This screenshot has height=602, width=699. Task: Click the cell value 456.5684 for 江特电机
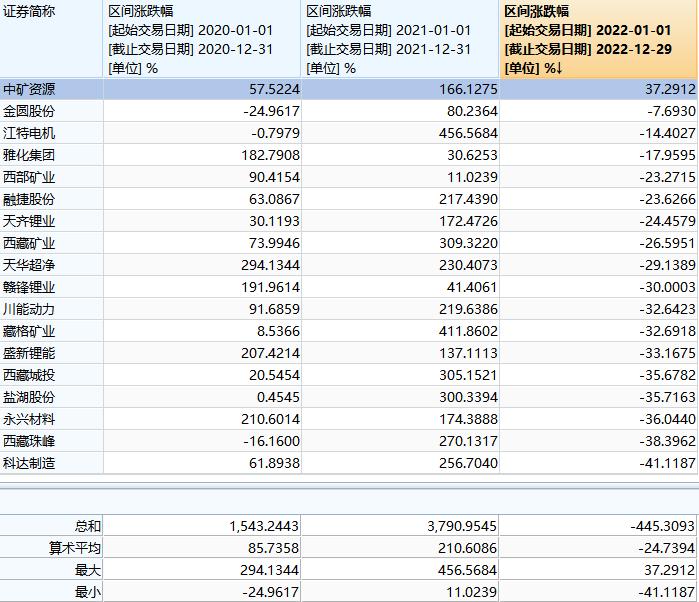[x=468, y=133]
